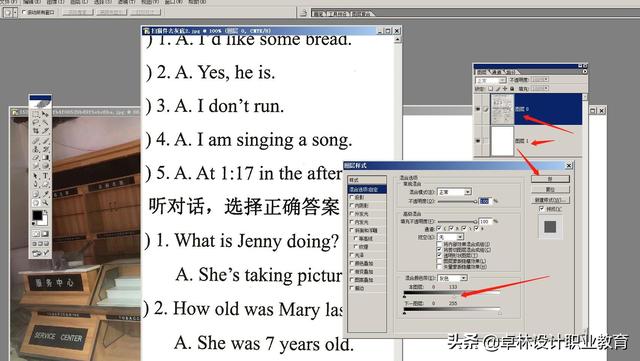Select the Move tool in toolbox
The image size is (640, 361).
45,114
